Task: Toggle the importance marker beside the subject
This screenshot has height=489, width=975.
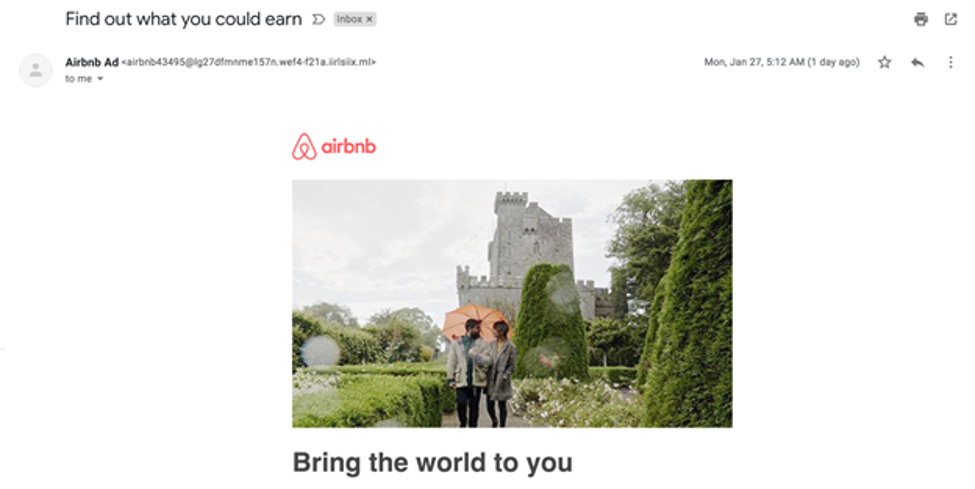Action: (318, 19)
